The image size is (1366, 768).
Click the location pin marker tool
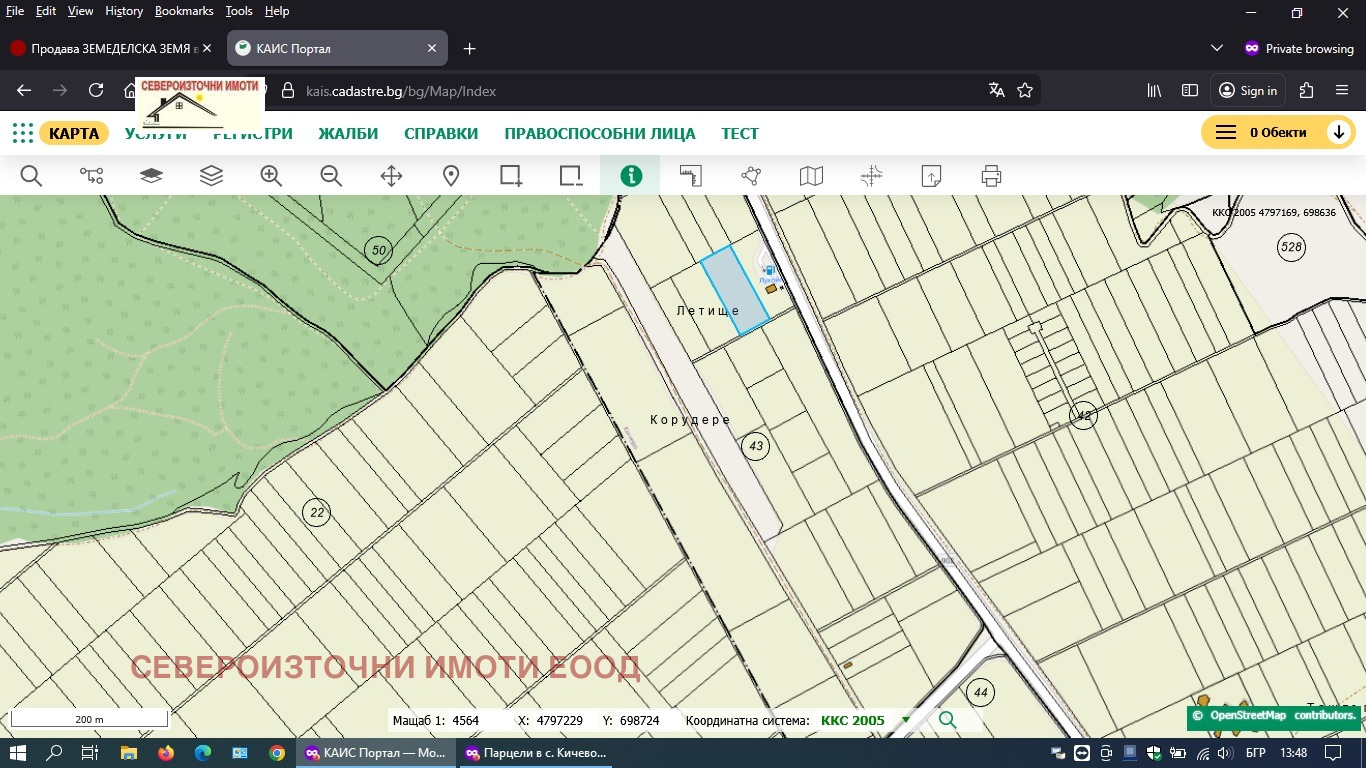pos(451,176)
